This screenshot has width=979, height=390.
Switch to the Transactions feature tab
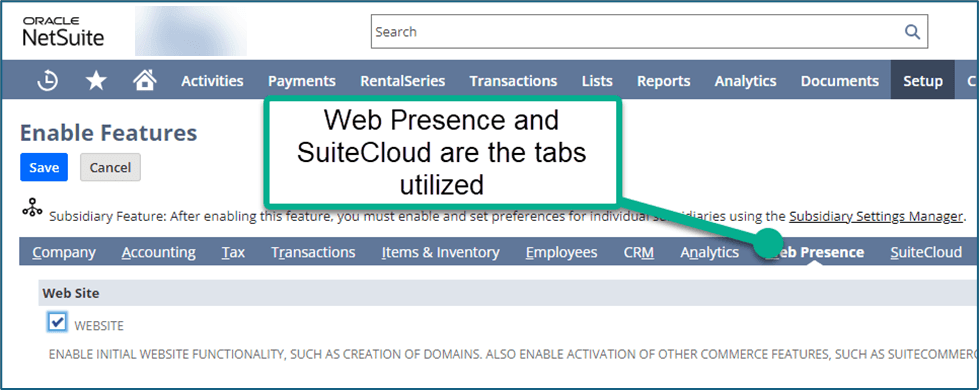313,252
